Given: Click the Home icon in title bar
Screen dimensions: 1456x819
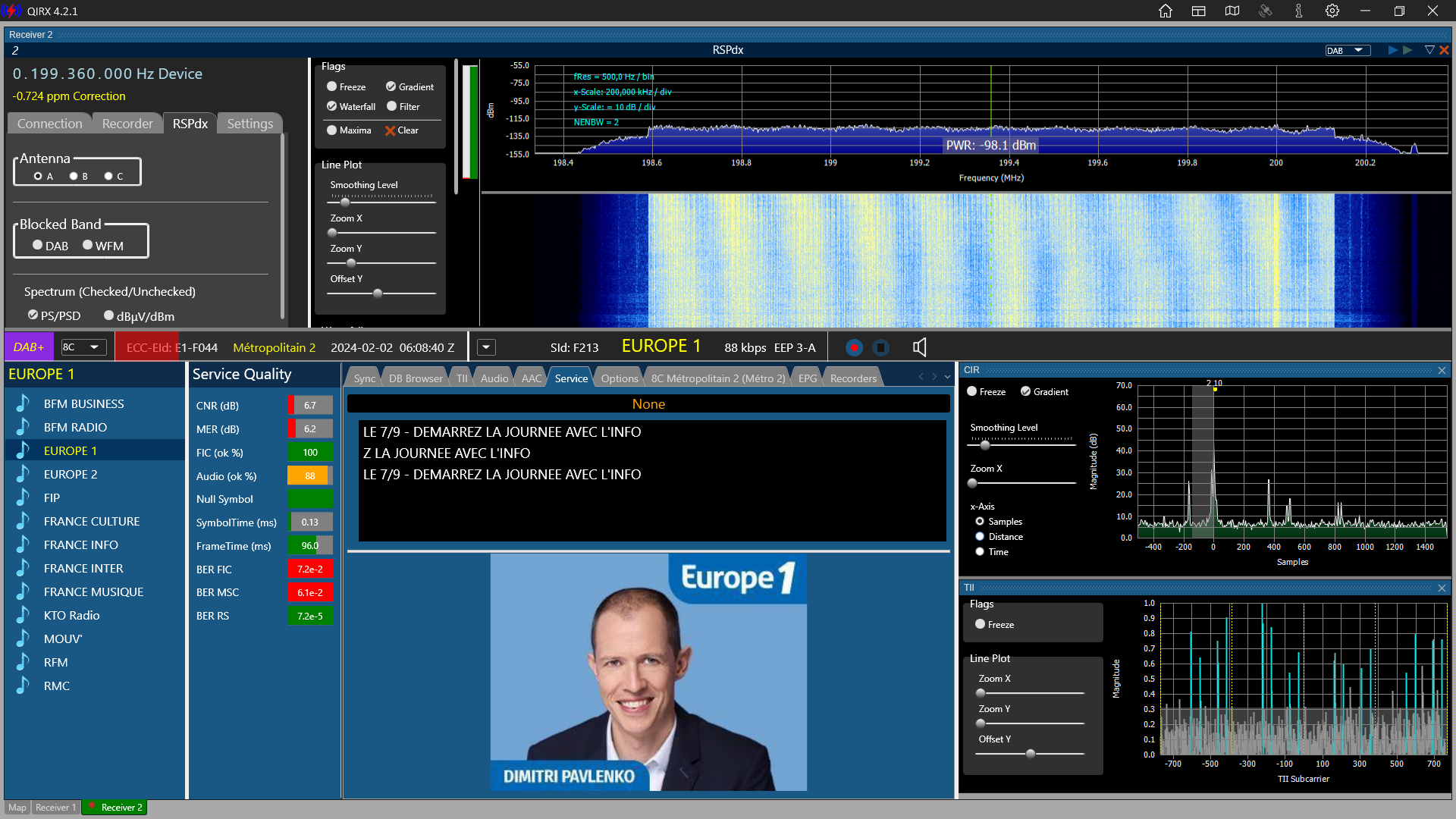Looking at the screenshot, I should (x=1166, y=11).
